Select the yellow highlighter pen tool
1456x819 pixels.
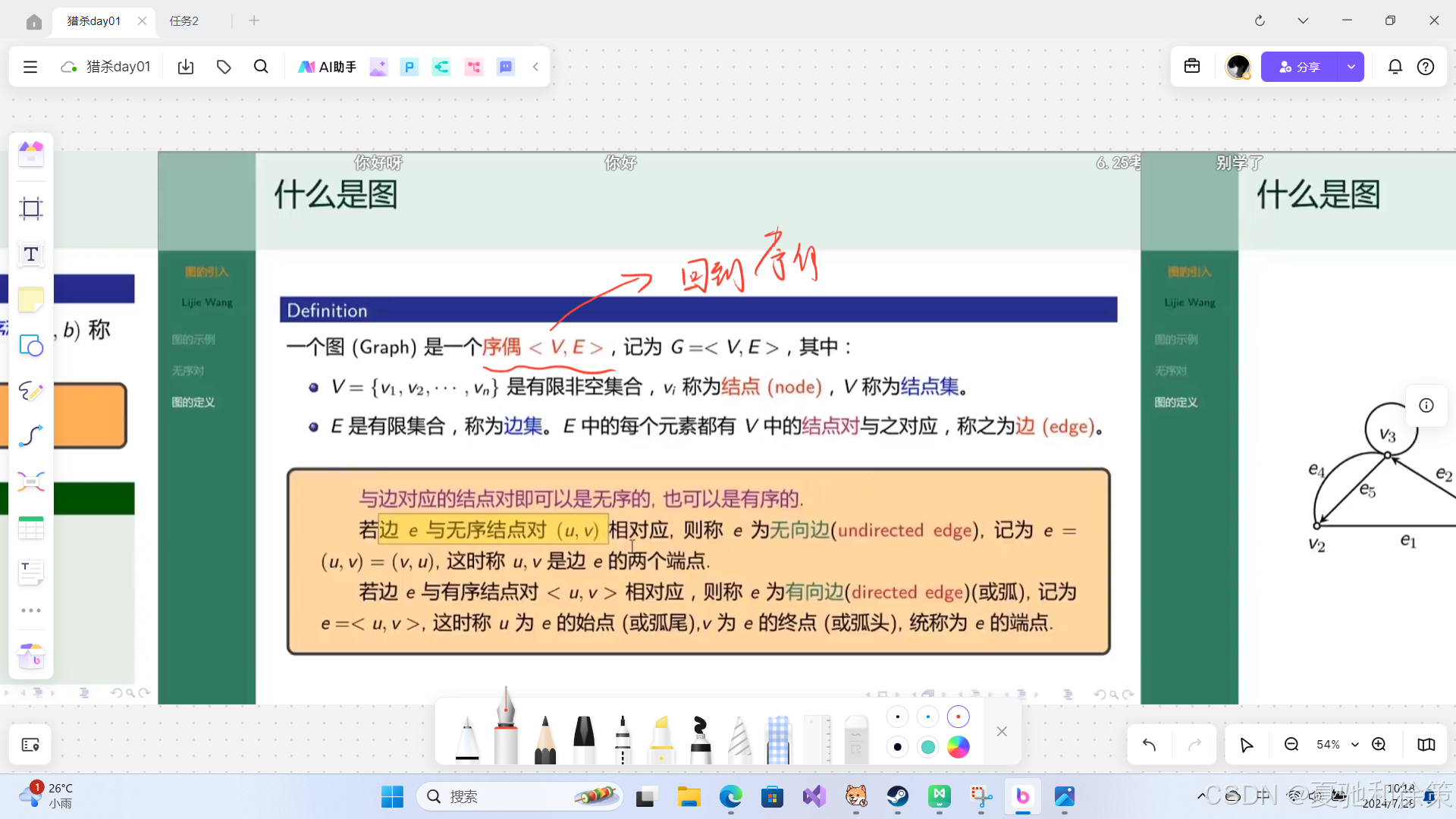coord(661,739)
